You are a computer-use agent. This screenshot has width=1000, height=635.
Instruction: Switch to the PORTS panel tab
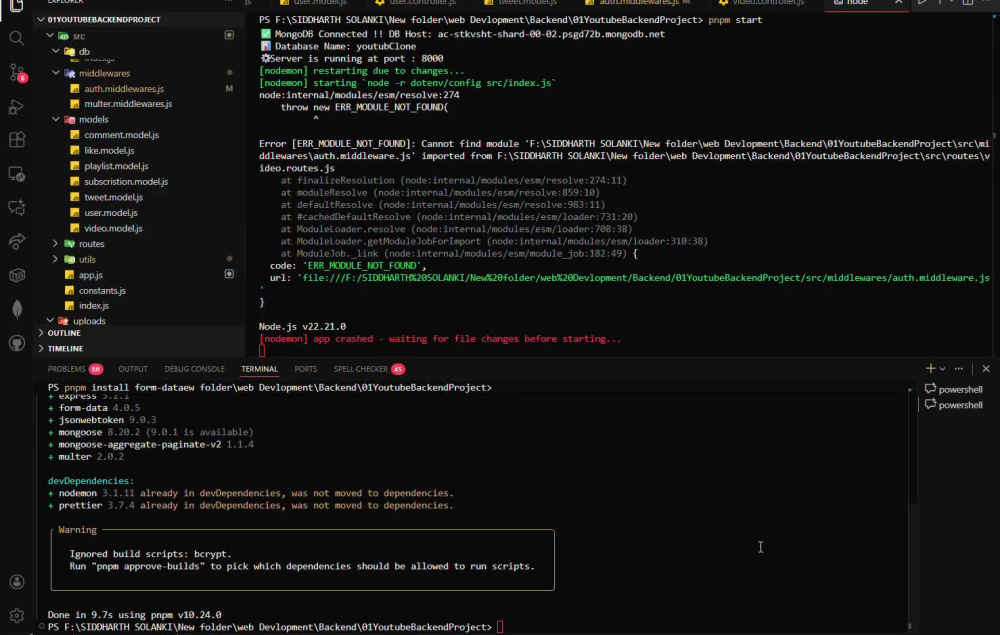305,369
